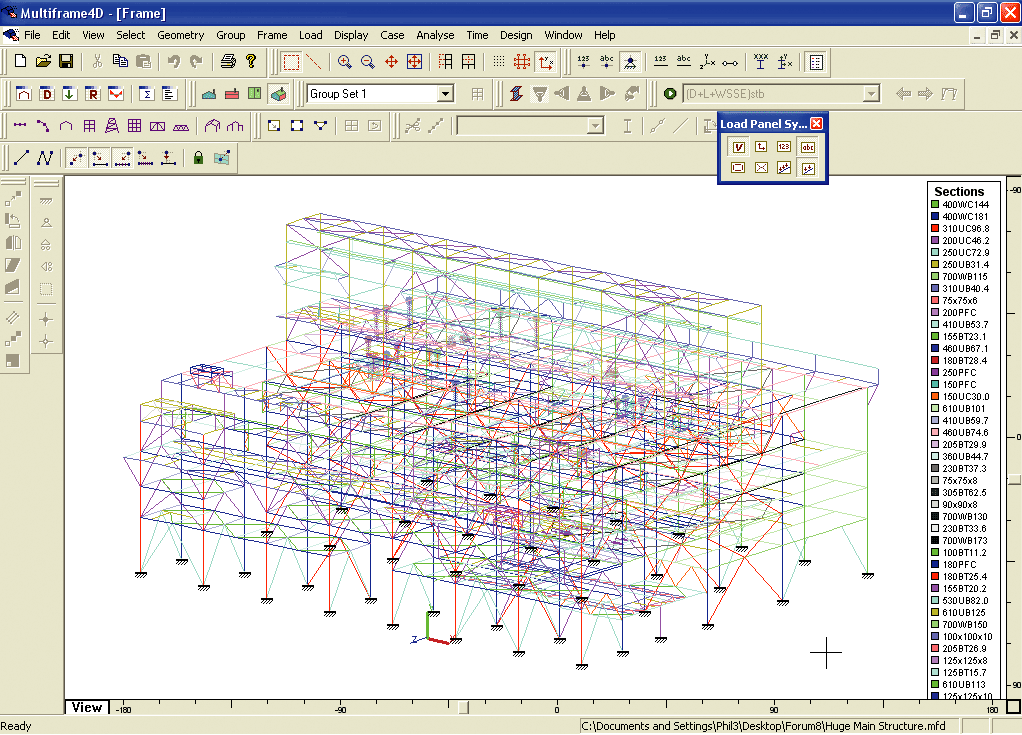Click the Zoom In magnifier icon
Screen dimensions: 1022x735
pyautogui.click(x=344, y=62)
